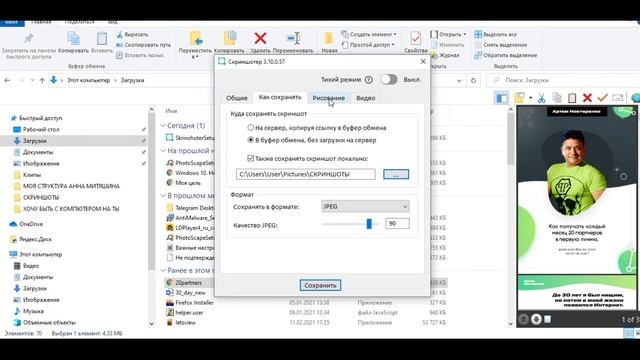Collapse the Сегодня (1) group
Viewport: 640px width, 360px height.
pyautogui.click(x=163, y=125)
